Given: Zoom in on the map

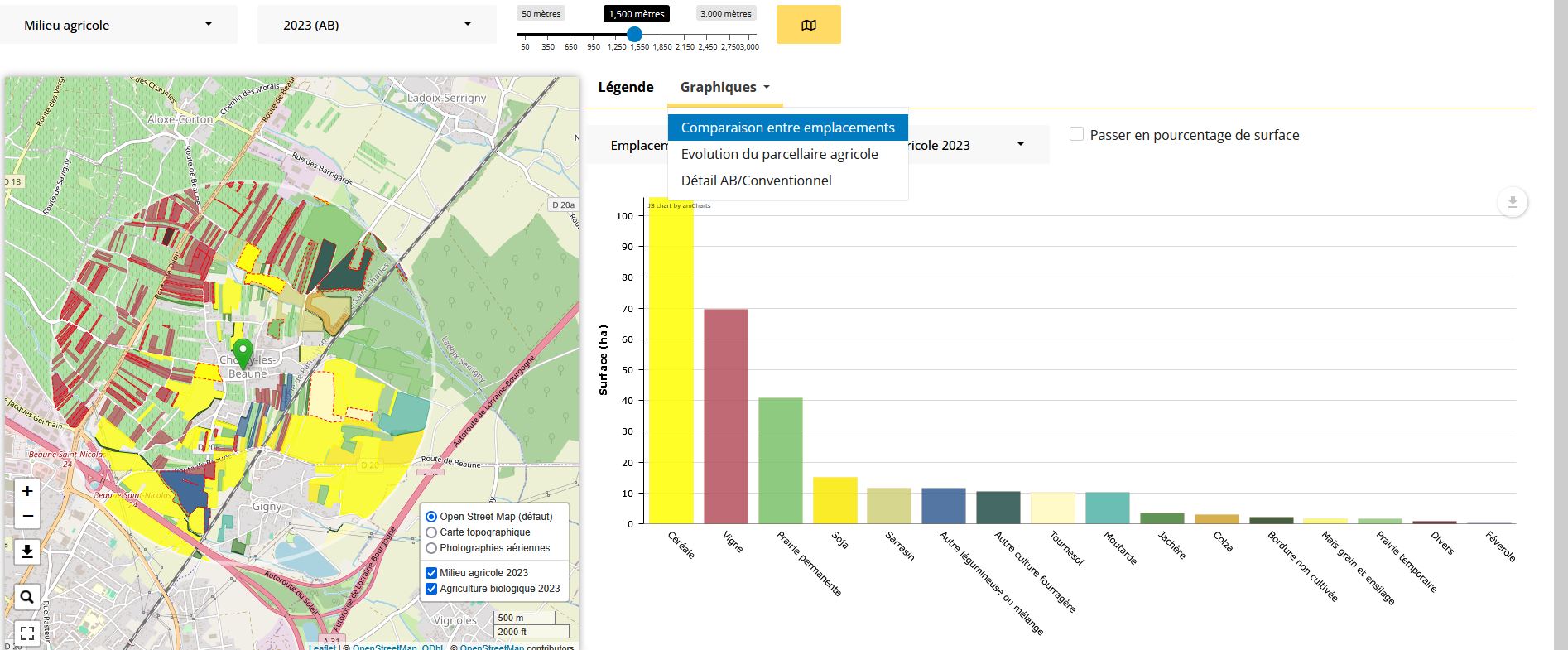Looking at the screenshot, I should (27, 491).
